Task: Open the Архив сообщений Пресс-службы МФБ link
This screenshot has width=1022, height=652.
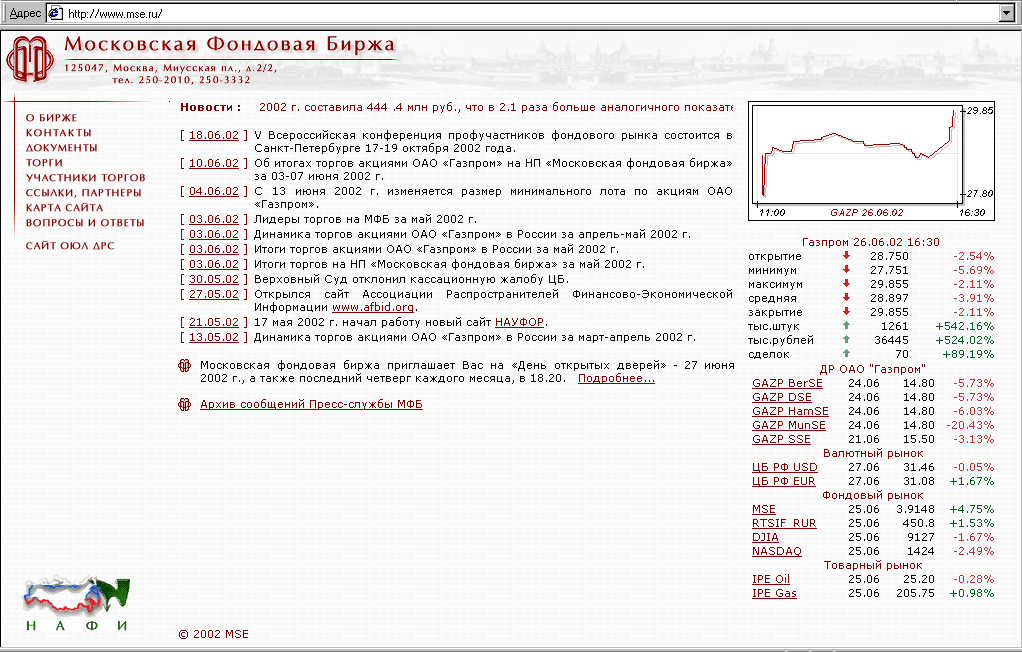Action: [312, 404]
